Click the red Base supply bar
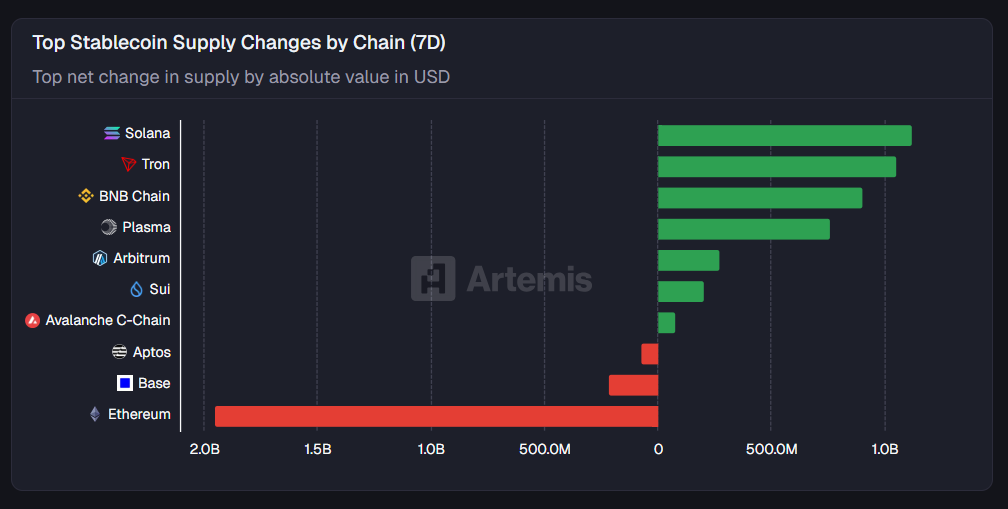Image resolution: width=1008 pixels, height=509 pixels. point(633,385)
